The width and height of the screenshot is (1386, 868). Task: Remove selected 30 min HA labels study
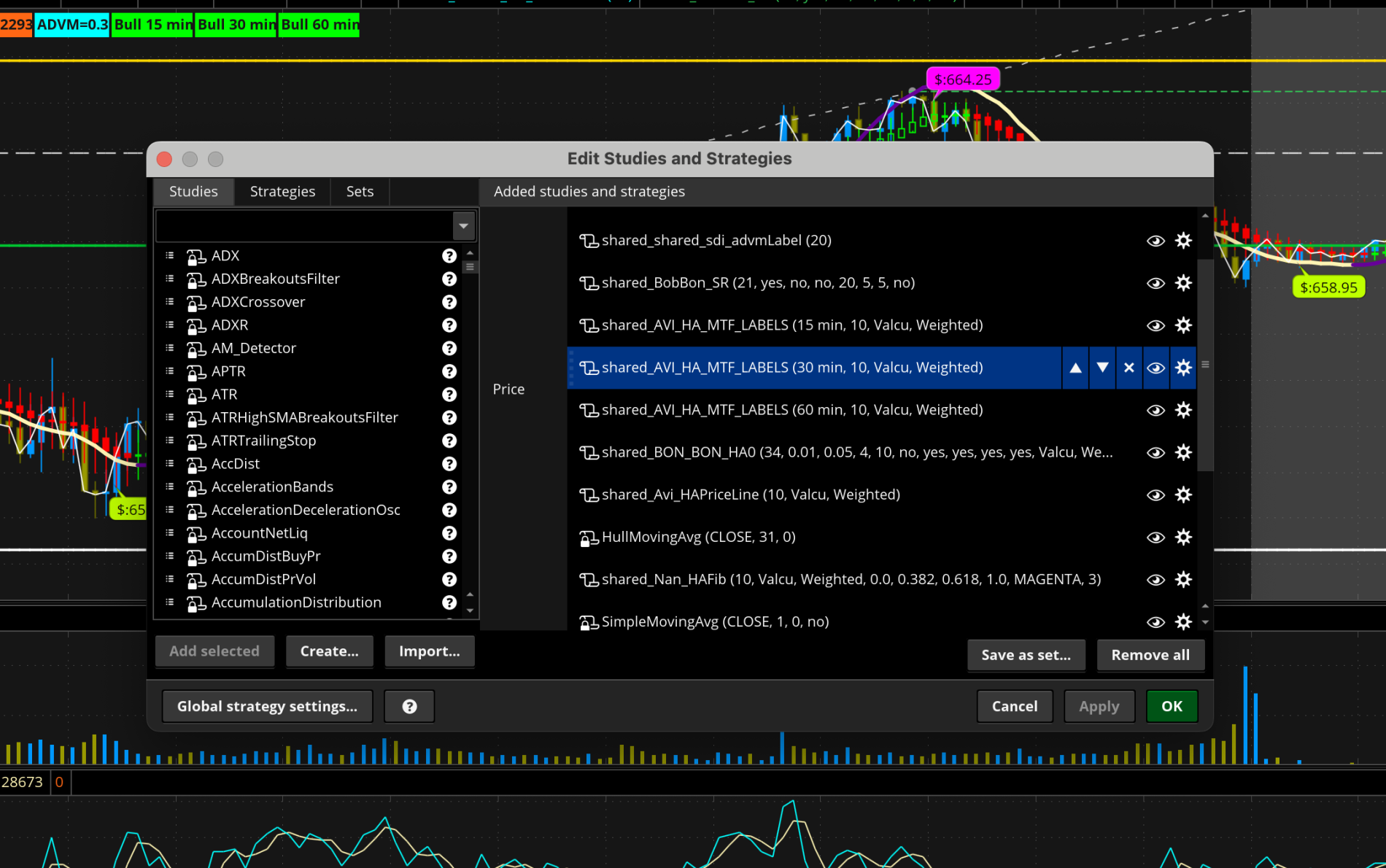pos(1128,368)
